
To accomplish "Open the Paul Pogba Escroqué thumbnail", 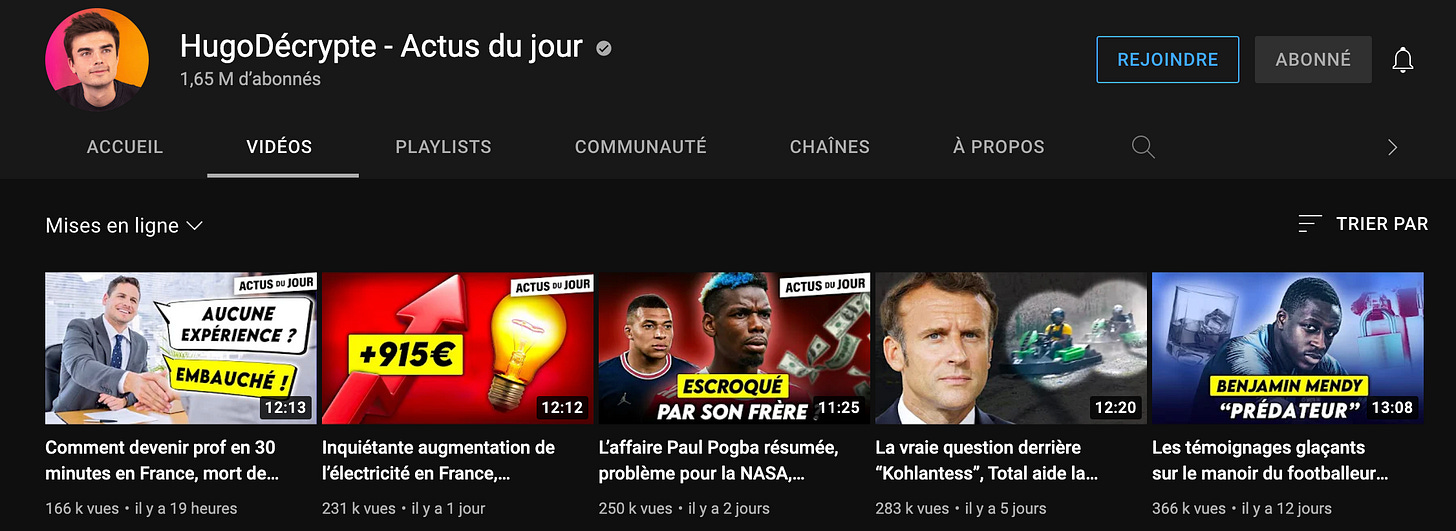I will pos(734,348).
